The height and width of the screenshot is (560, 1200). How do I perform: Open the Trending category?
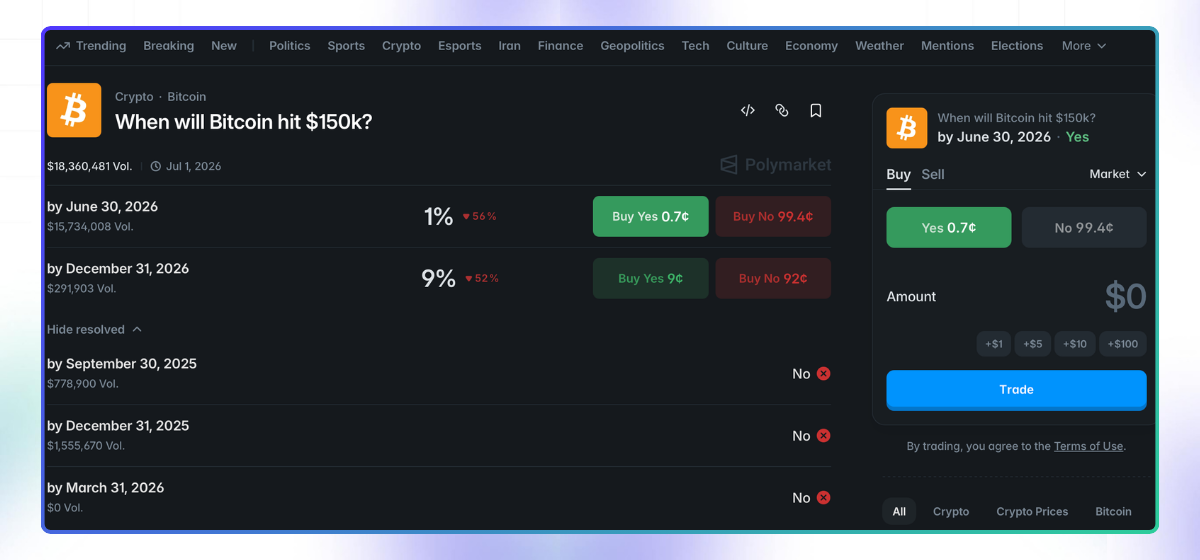(101, 46)
